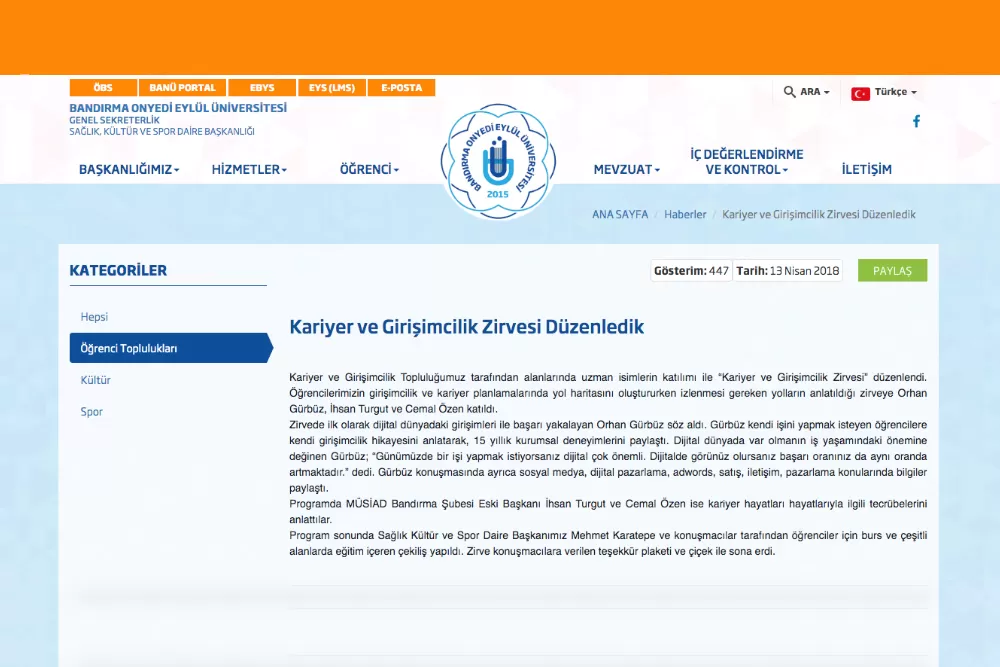Go to the İLETİŞİM page
1000x667 pixels.
click(866, 170)
